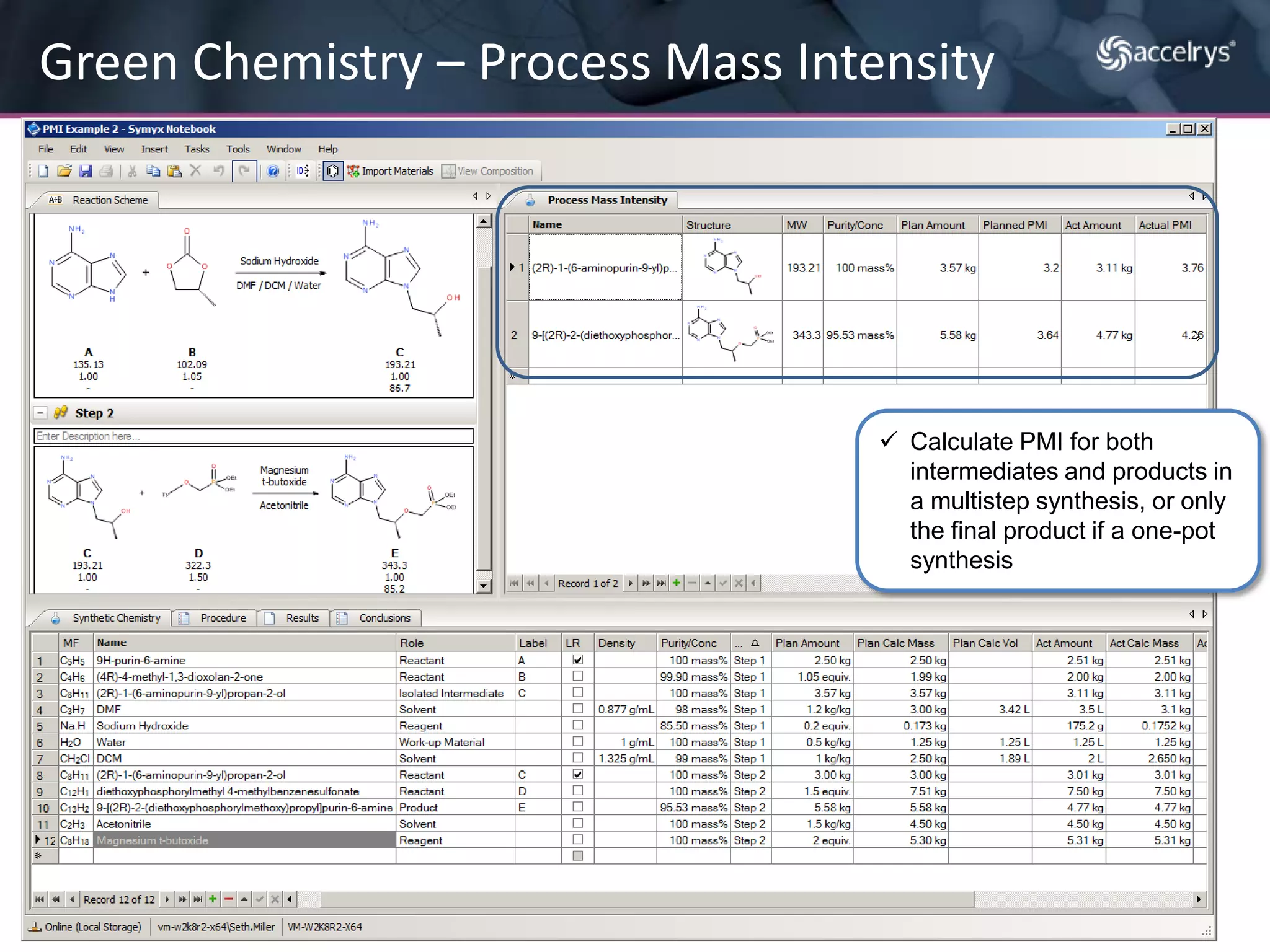Open Help via blue question mark icon
Viewport: 1270px width, 952px height.
[x=272, y=171]
